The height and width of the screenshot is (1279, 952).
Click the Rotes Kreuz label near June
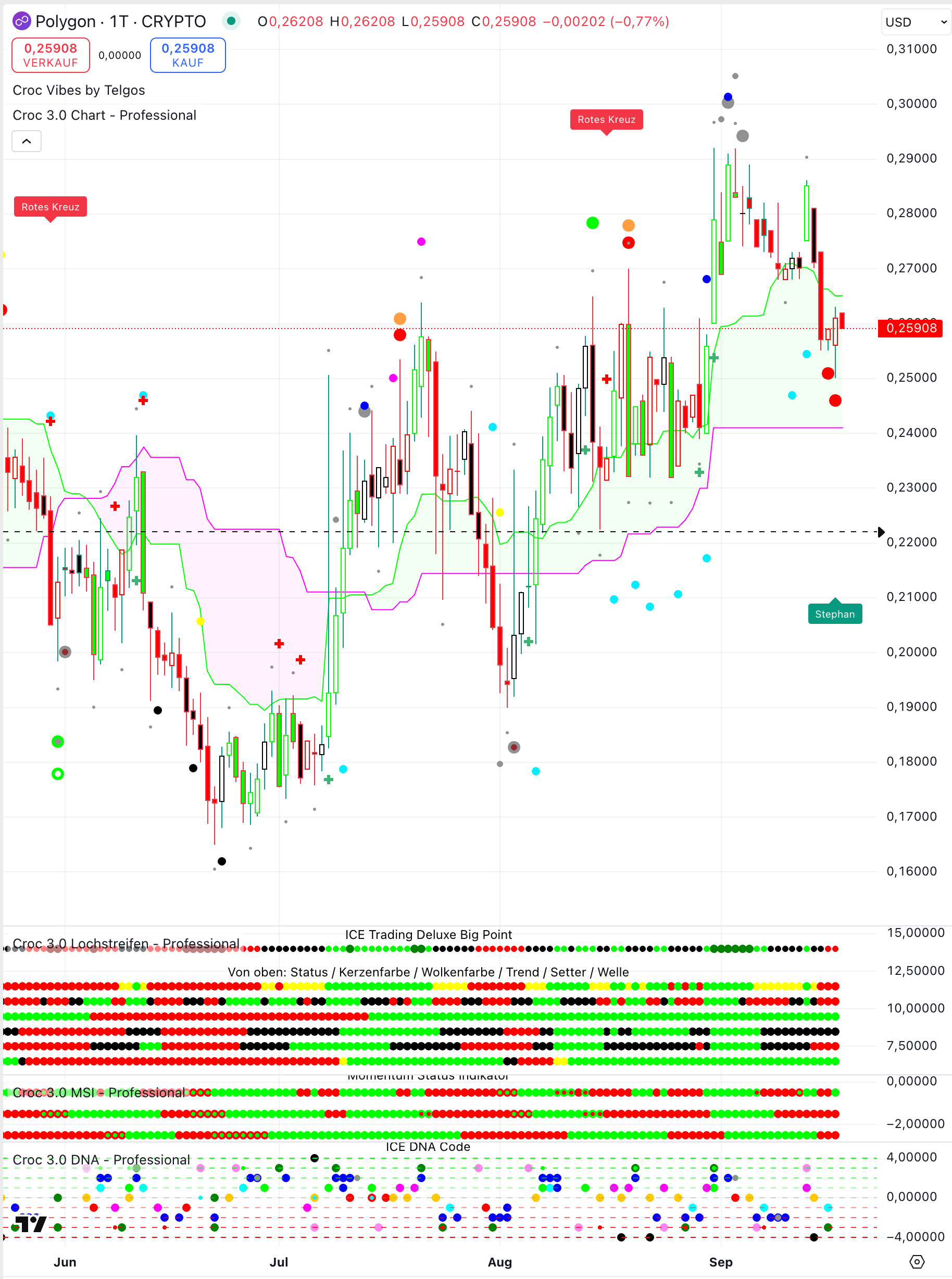coord(50,207)
